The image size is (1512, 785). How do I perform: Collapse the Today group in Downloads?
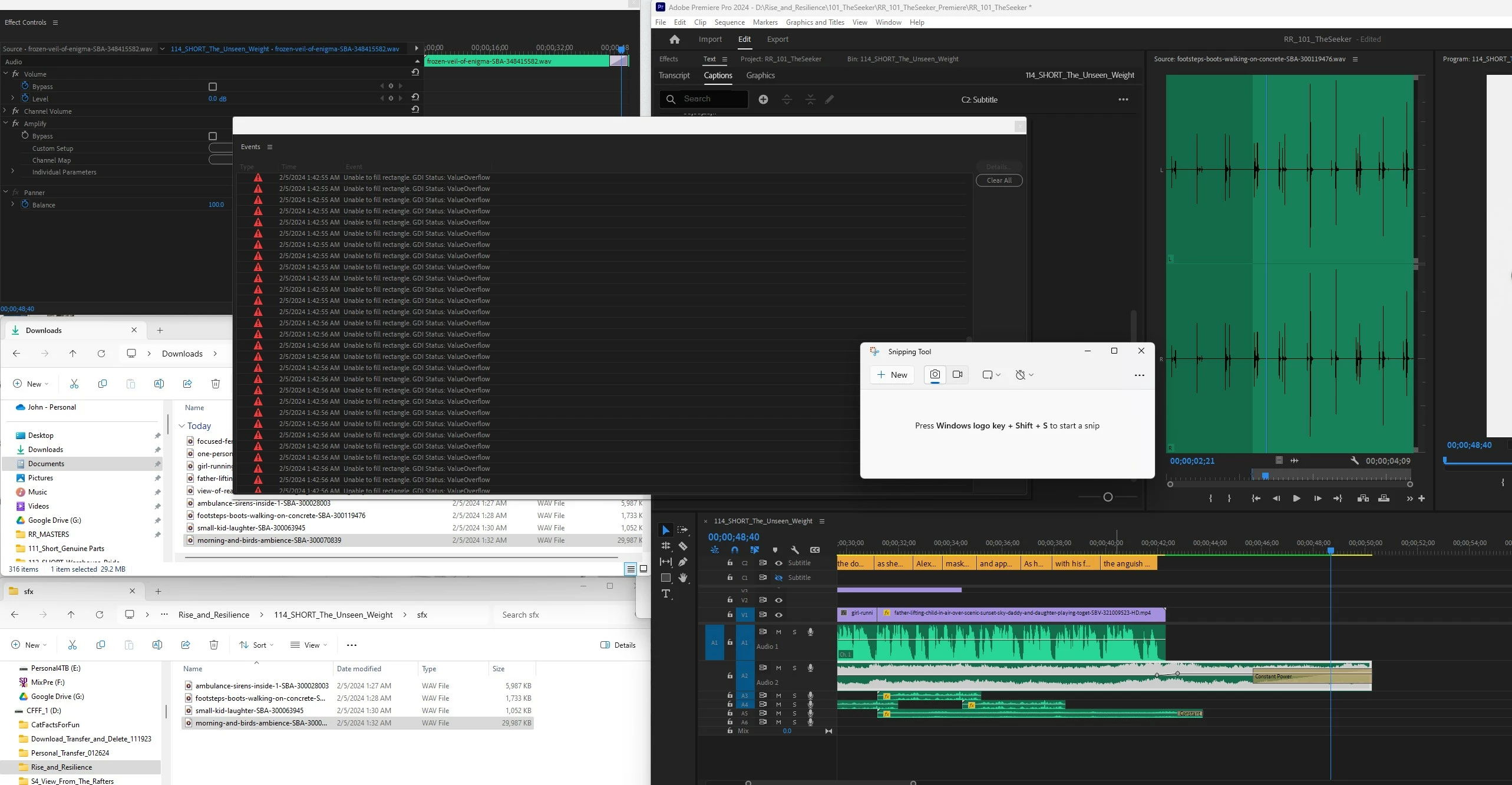(181, 426)
